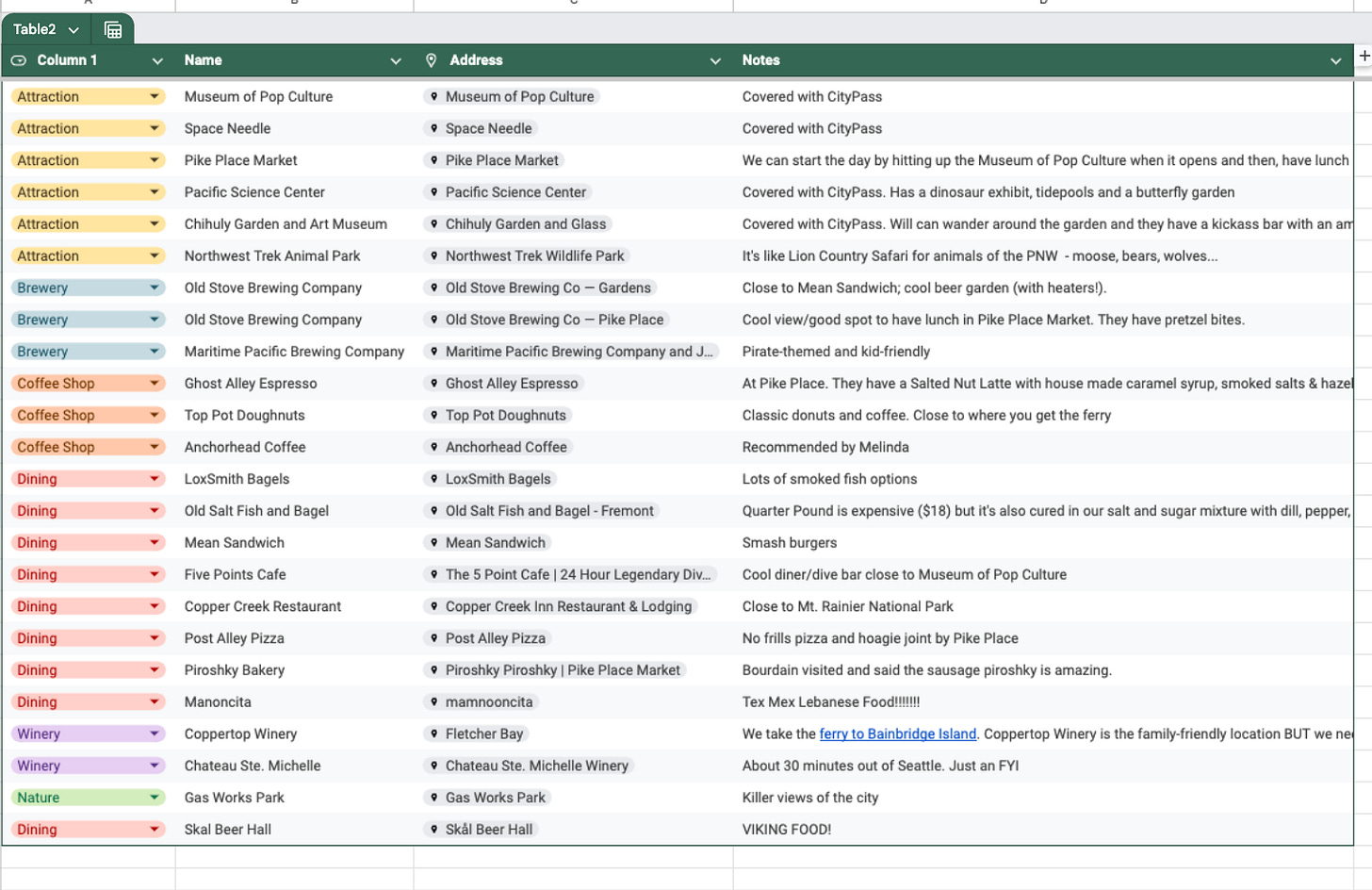
Task: Open Brewery dropdown for Maritime Pacific Brewing row
Action: (155, 351)
